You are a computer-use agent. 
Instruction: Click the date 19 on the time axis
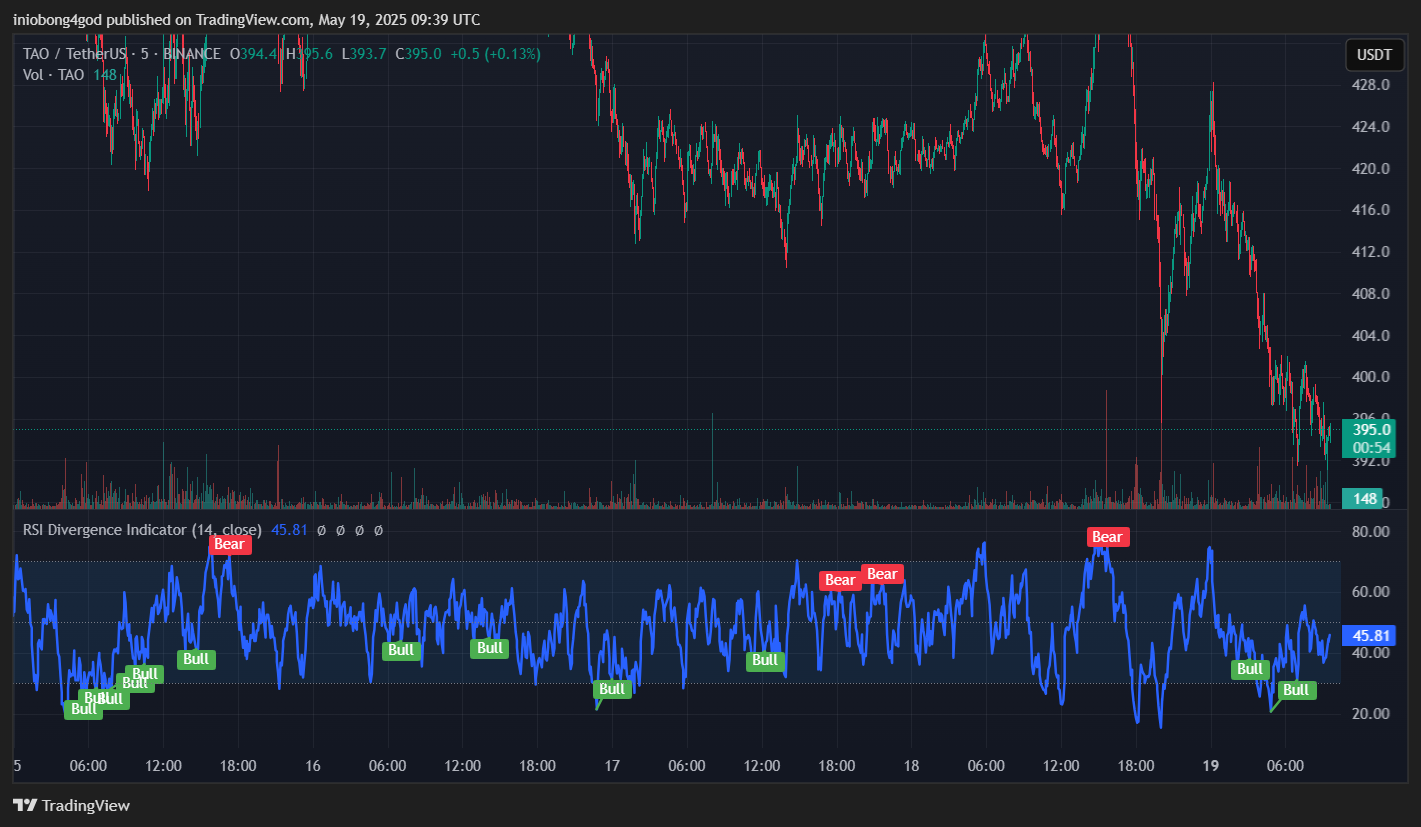tap(1211, 766)
